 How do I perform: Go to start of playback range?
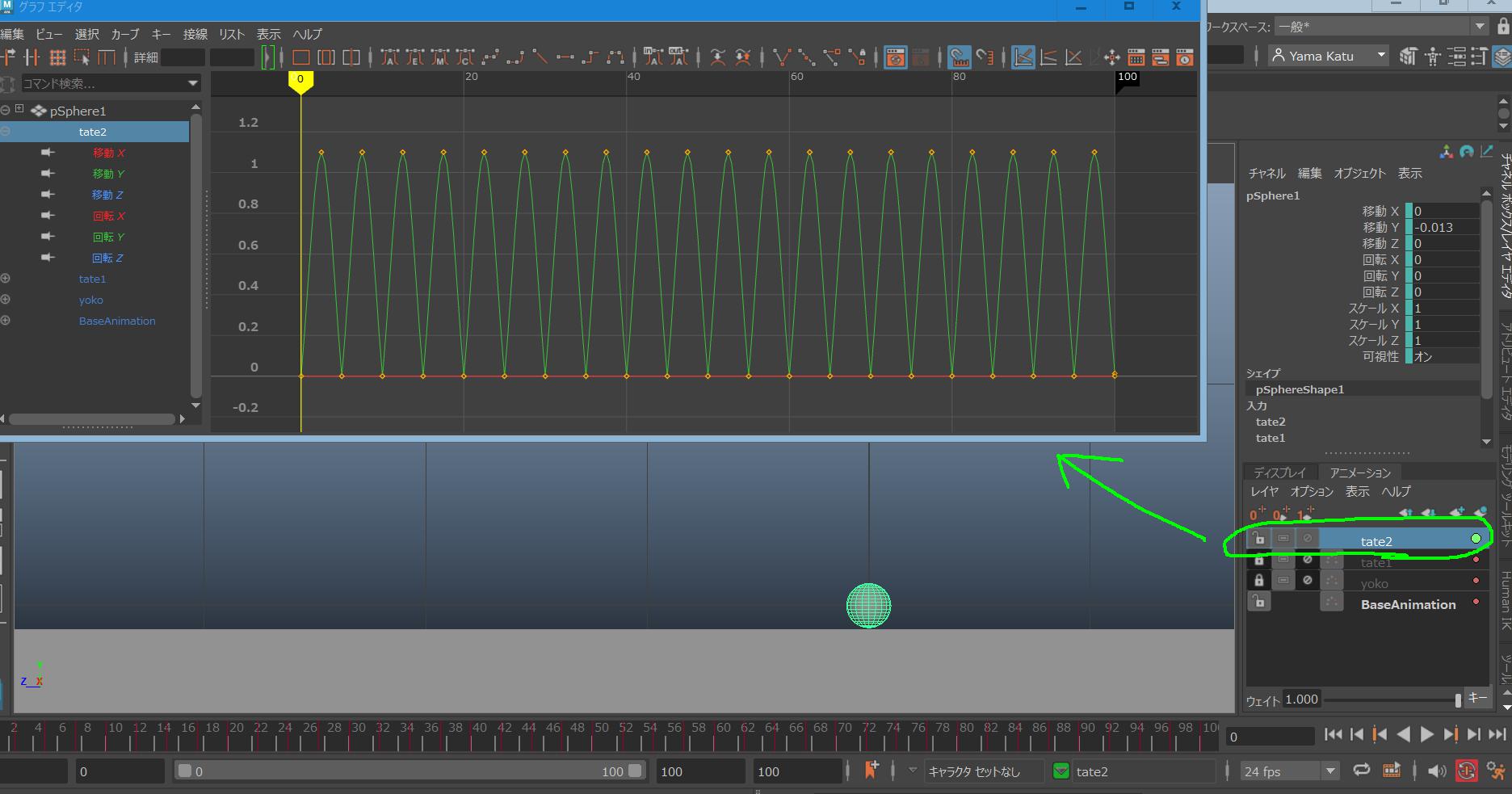coord(1333,734)
